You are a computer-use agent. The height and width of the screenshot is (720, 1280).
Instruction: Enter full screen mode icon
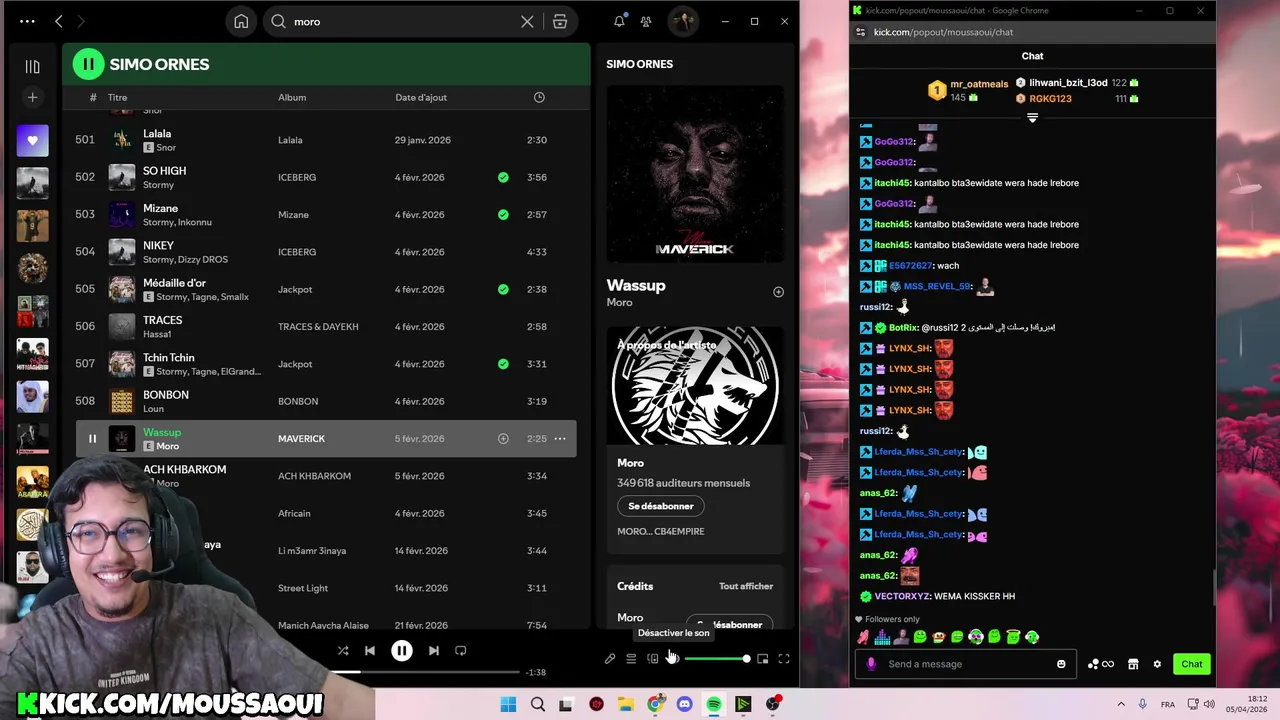(784, 659)
